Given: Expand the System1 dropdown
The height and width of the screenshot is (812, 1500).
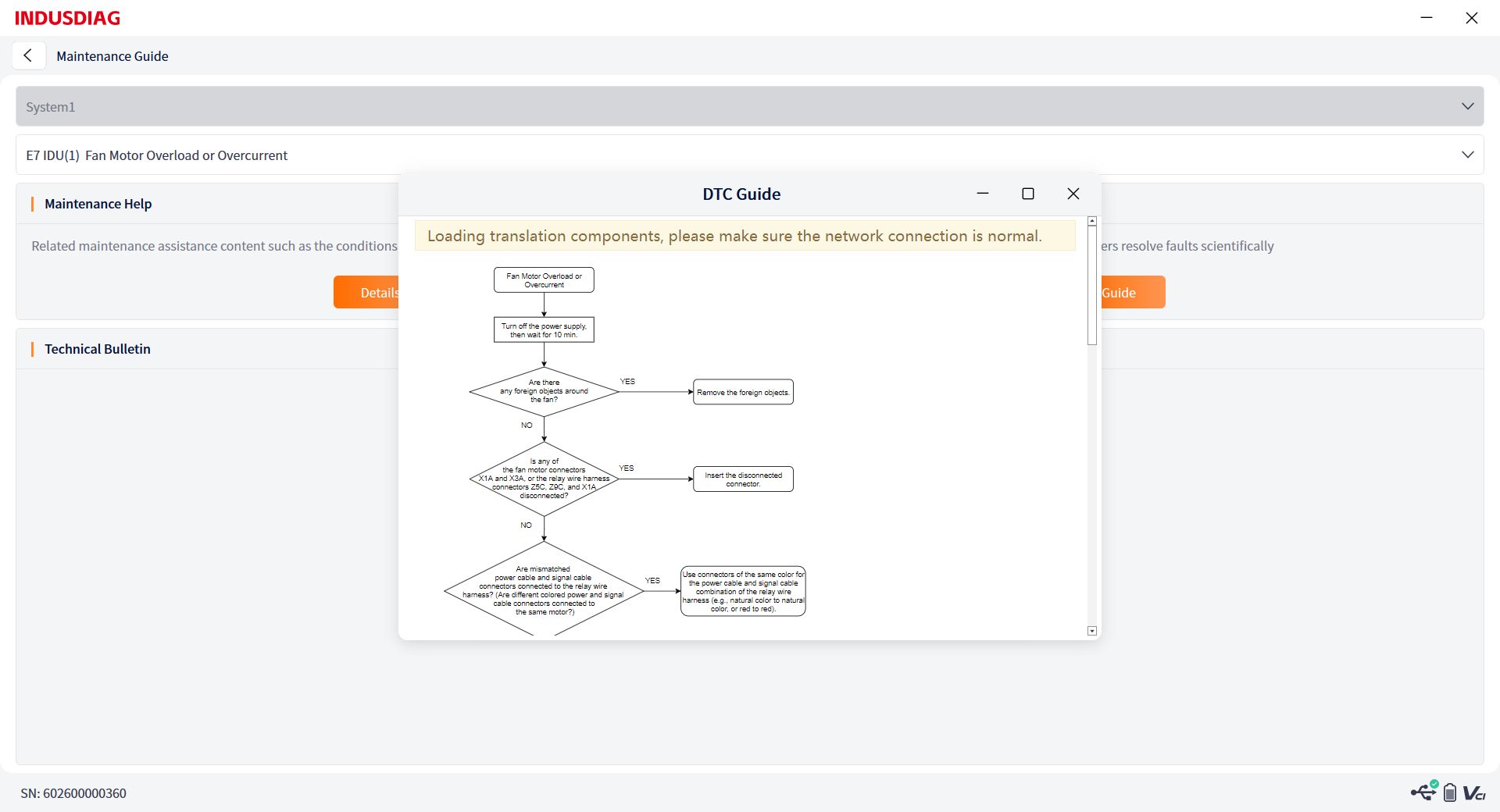Looking at the screenshot, I should (750, 106).
